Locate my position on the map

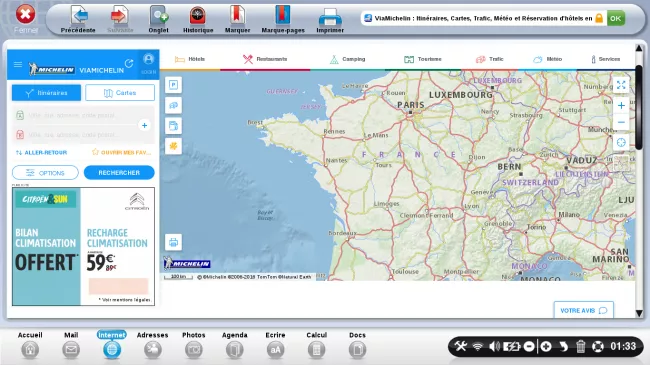click(621, 143)
